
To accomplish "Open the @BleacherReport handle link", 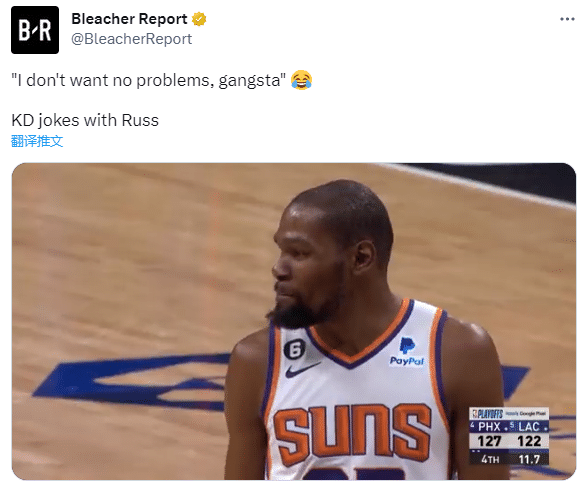I will coord(132,39).
